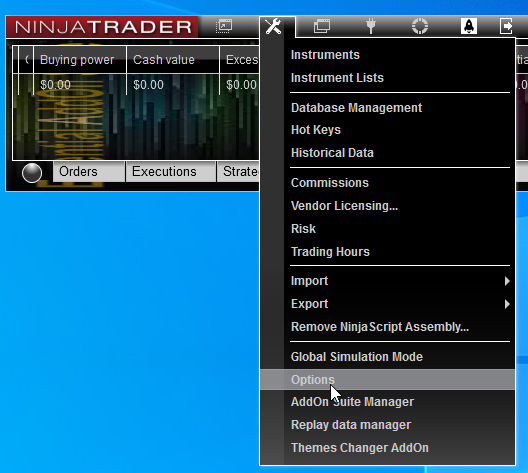
Task: Open Instruments from the Tools menu
Action: pos(387,55)
